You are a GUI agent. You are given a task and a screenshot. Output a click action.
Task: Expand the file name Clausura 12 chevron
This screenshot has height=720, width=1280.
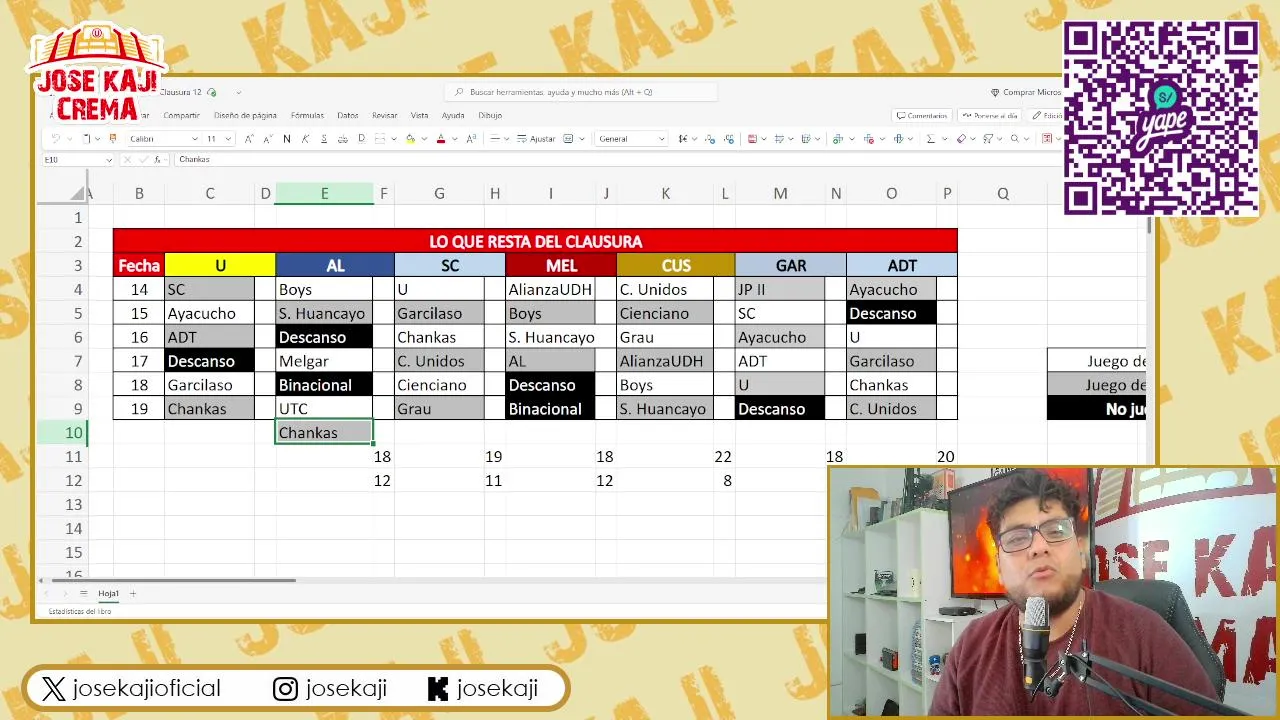click(x=238, y=92)
